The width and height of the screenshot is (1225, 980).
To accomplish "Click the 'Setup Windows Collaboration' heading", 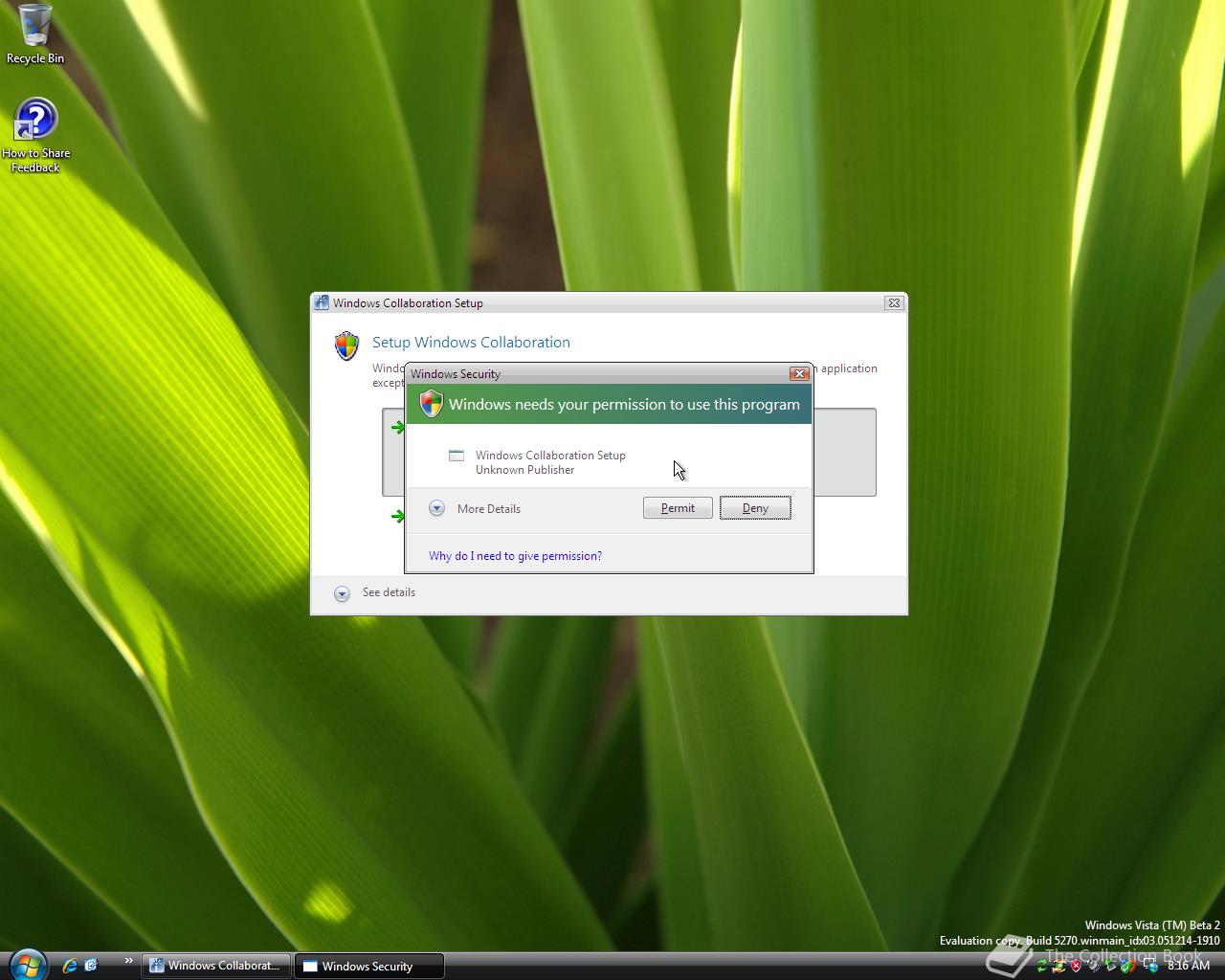I will click(471, 342).
